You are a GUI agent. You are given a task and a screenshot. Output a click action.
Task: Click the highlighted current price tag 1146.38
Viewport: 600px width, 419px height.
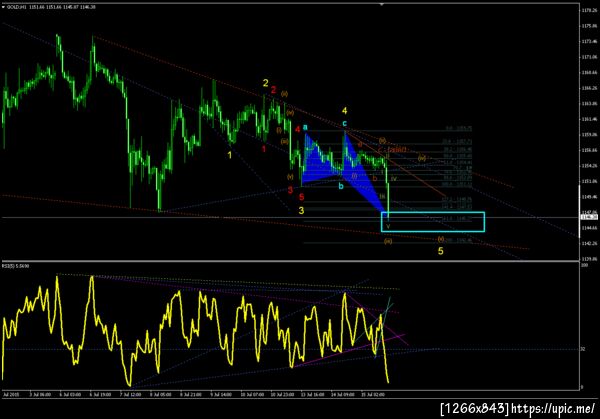pos(589,217)
